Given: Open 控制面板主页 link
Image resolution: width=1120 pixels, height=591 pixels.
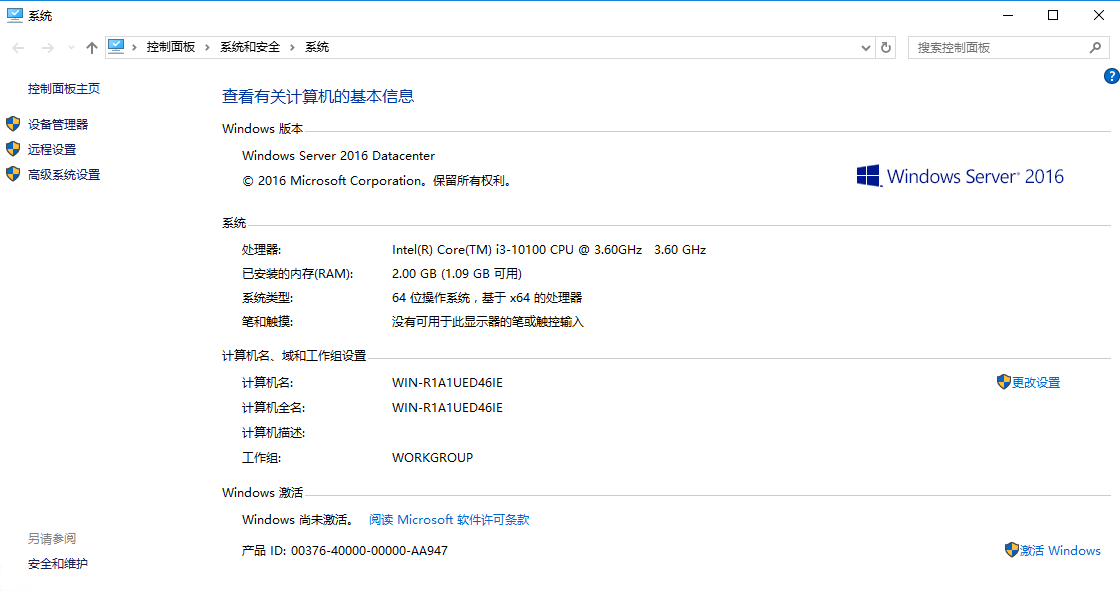Looking at the screenshot, I should [x=64, y=89].
